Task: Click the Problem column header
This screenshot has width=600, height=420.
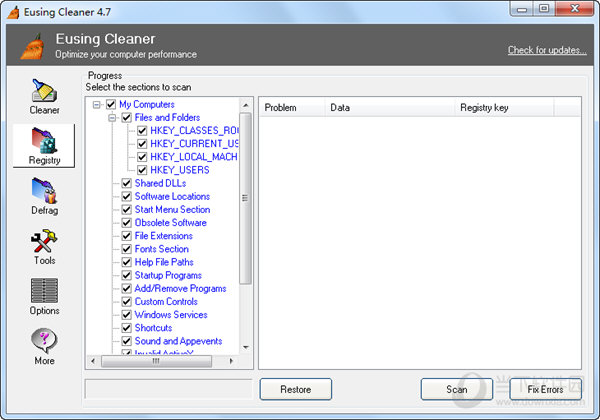Action: tap(292, 108)
